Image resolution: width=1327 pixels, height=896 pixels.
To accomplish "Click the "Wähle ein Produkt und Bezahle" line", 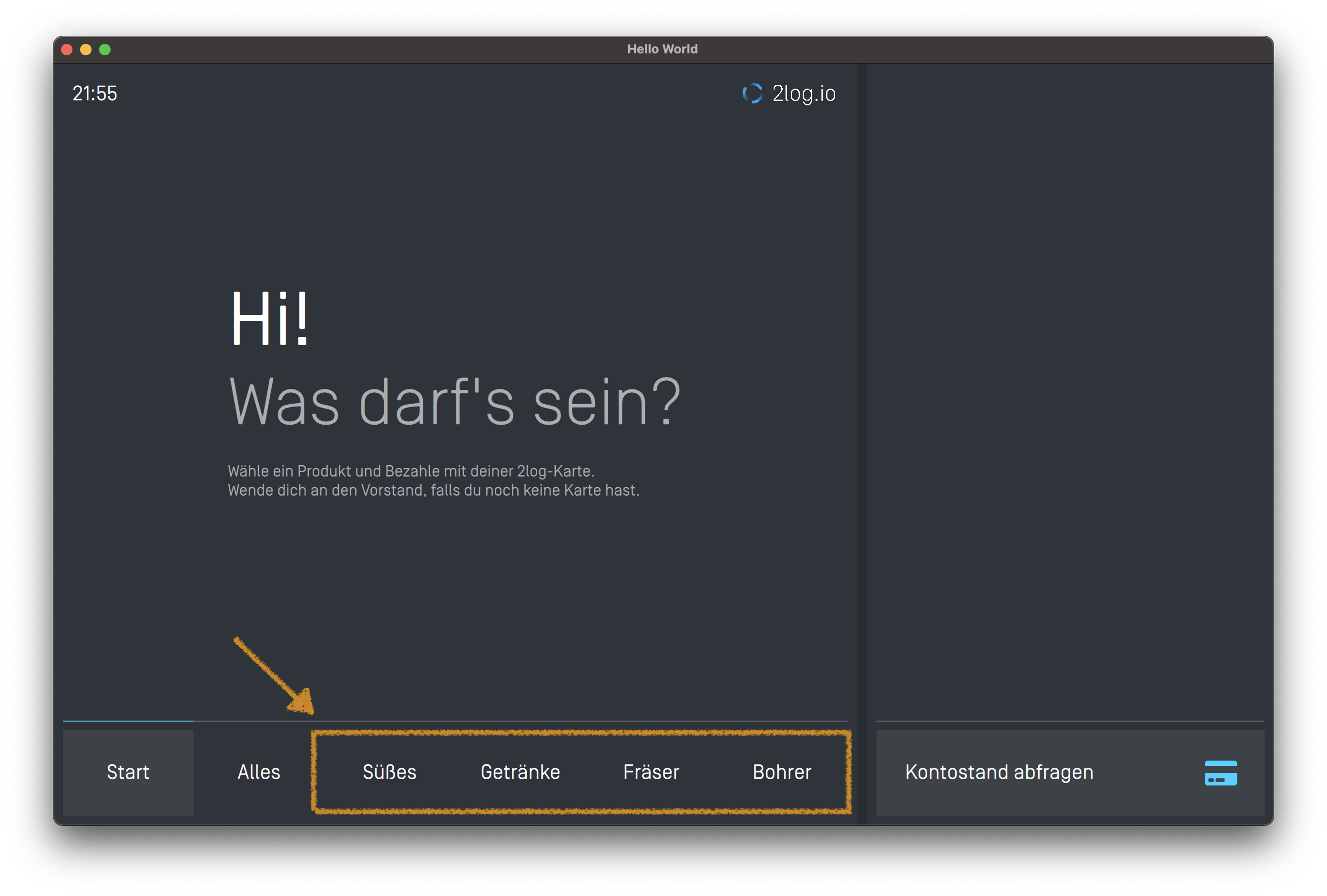I will (411, 471).
